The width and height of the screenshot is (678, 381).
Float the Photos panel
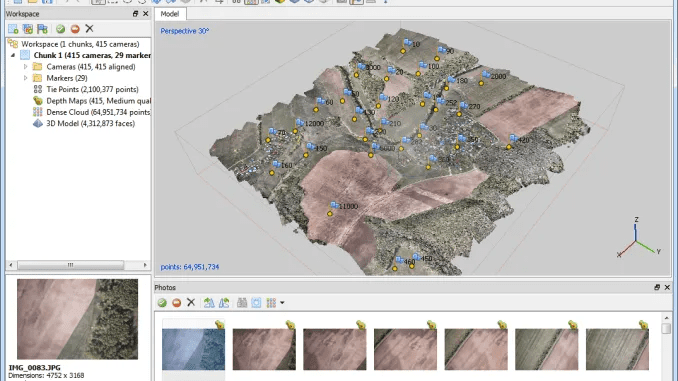click(x=657, y=287)
